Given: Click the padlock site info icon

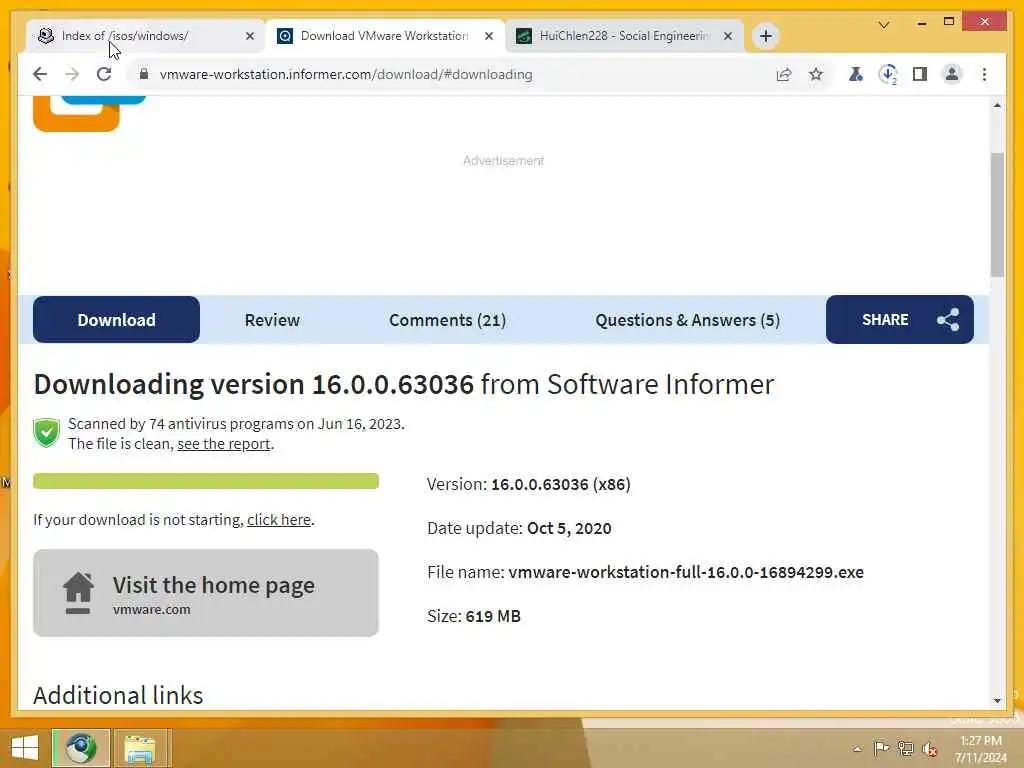Looking at the screenshot, I should [x=144, y=74].
